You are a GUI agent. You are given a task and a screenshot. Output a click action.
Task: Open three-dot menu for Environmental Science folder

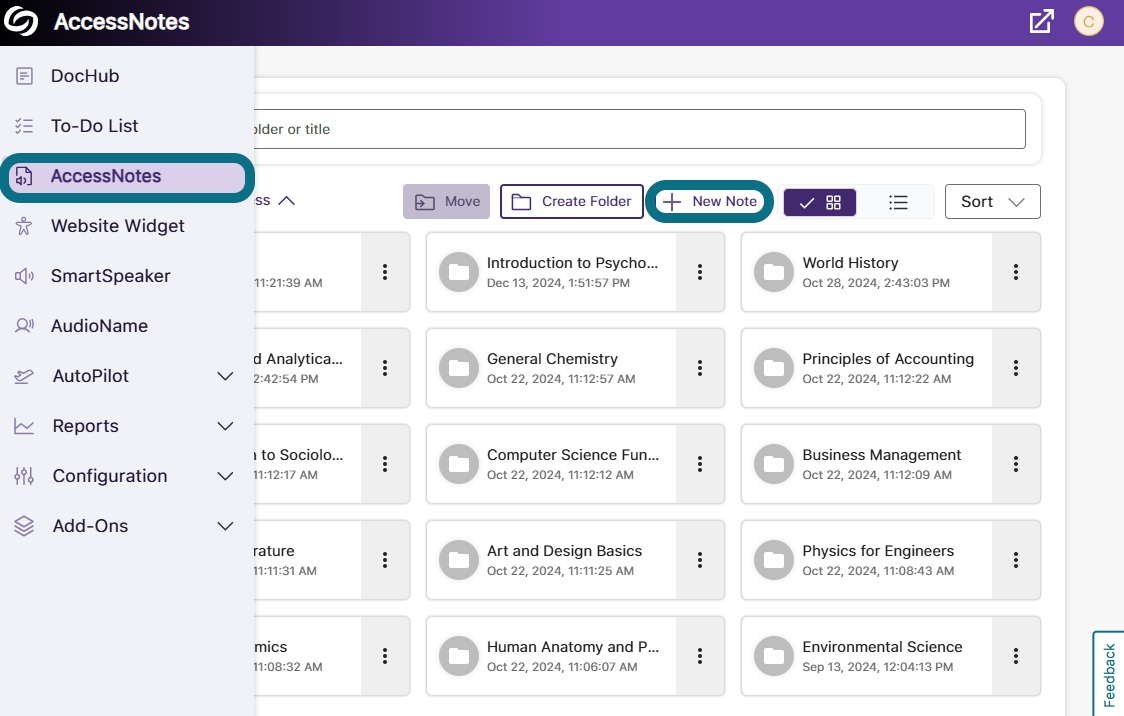coord(1016,656)
